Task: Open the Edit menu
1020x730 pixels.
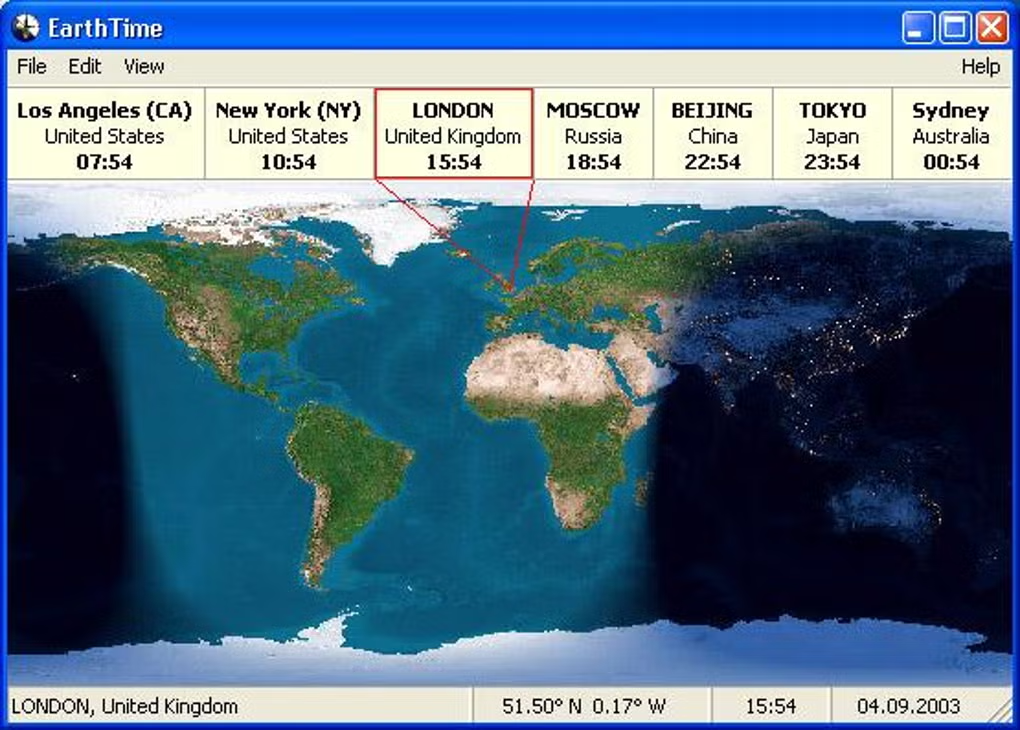Action: 85,66
